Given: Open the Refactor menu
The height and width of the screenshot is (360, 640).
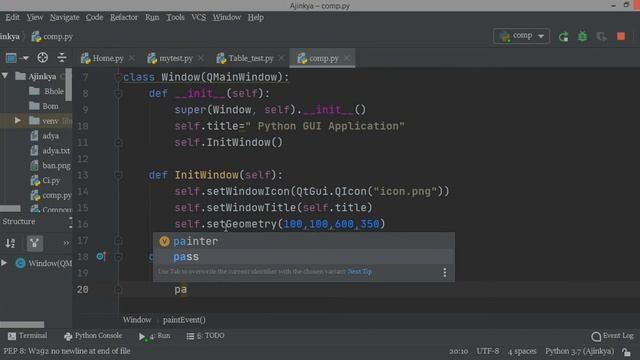Looking at the screenshot, I should tap(124, 17).
